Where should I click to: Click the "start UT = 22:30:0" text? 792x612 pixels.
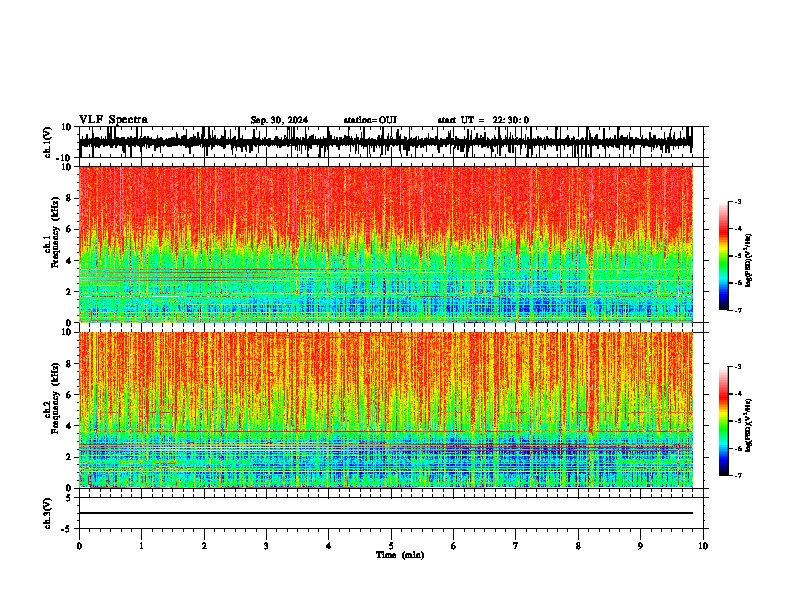pos(483,120)
